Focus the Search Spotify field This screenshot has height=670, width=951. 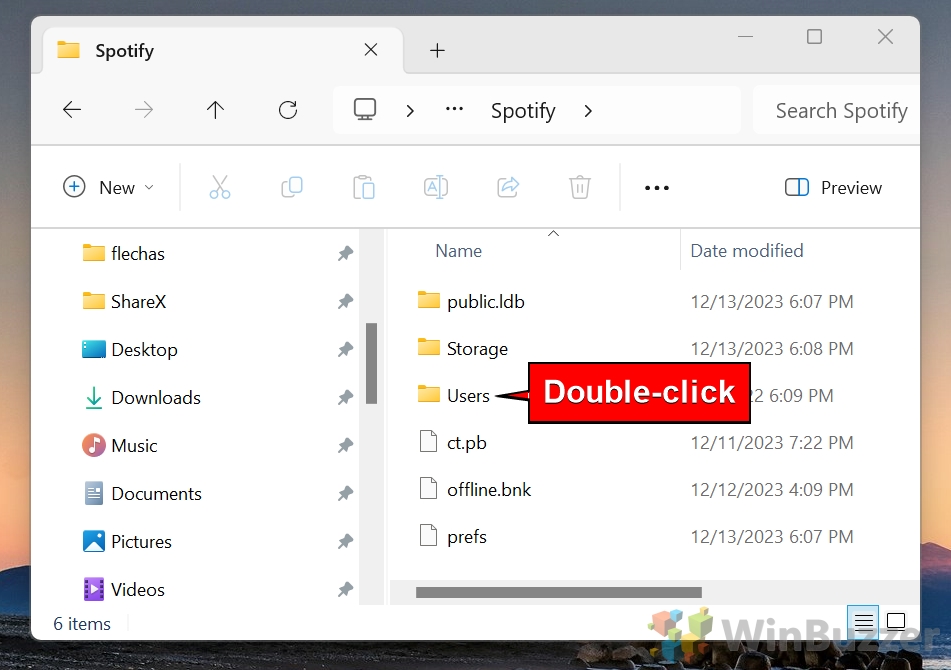837,110
